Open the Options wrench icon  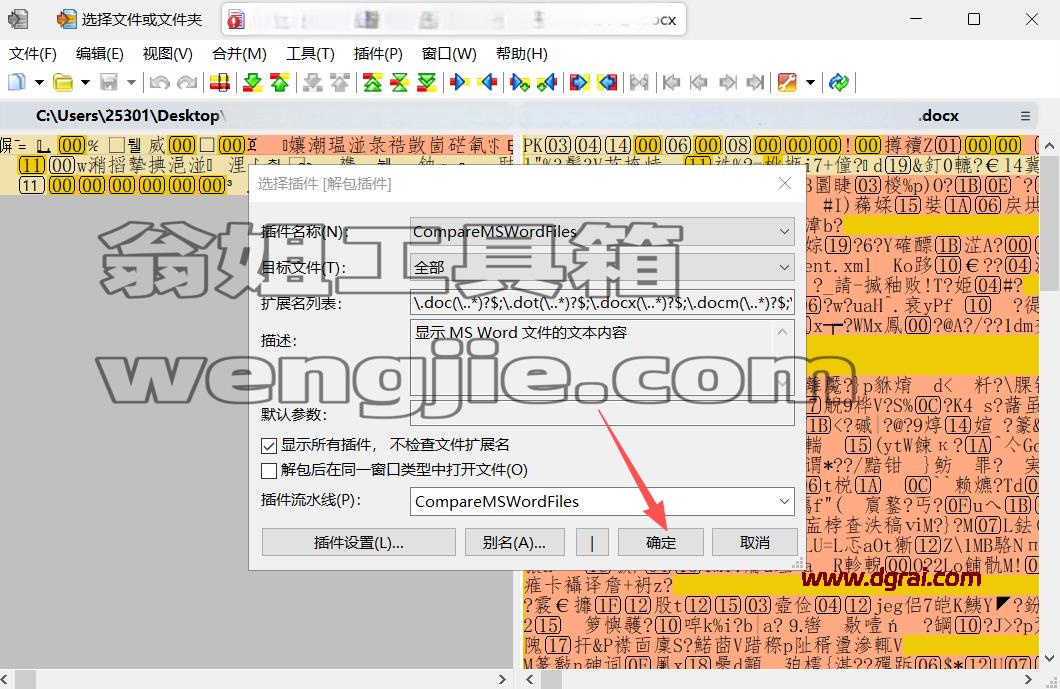coord(787,82)
